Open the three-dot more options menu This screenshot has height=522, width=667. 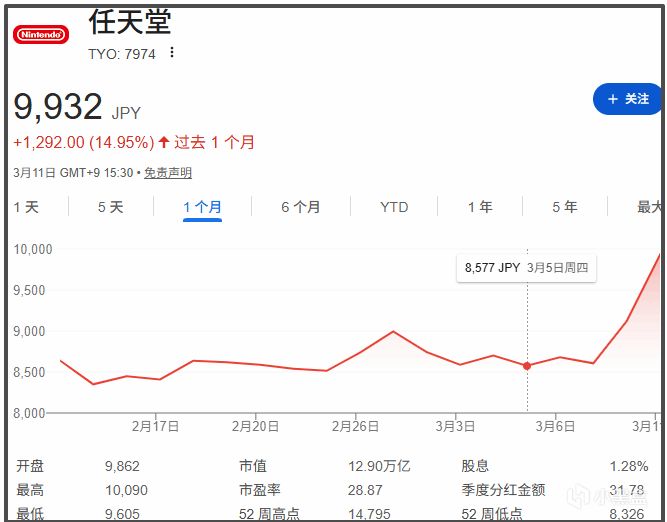click(x=172, y=52)
